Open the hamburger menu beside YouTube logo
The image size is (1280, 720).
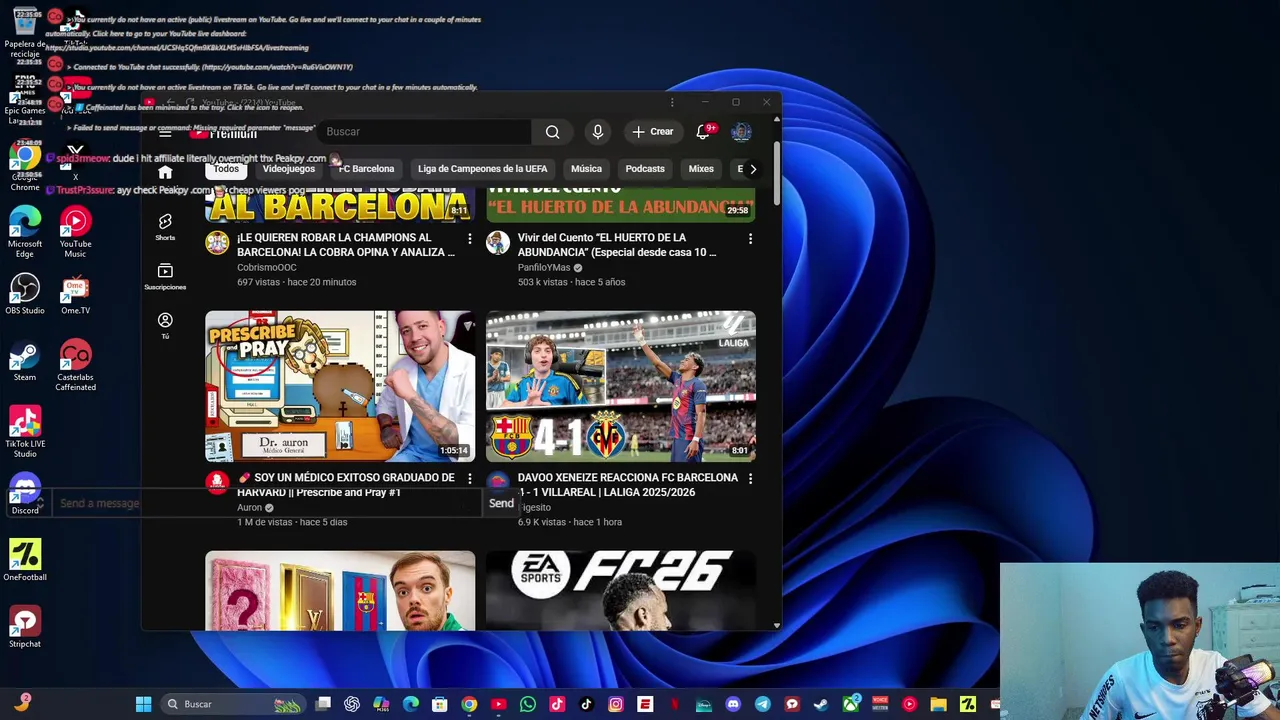165,132
